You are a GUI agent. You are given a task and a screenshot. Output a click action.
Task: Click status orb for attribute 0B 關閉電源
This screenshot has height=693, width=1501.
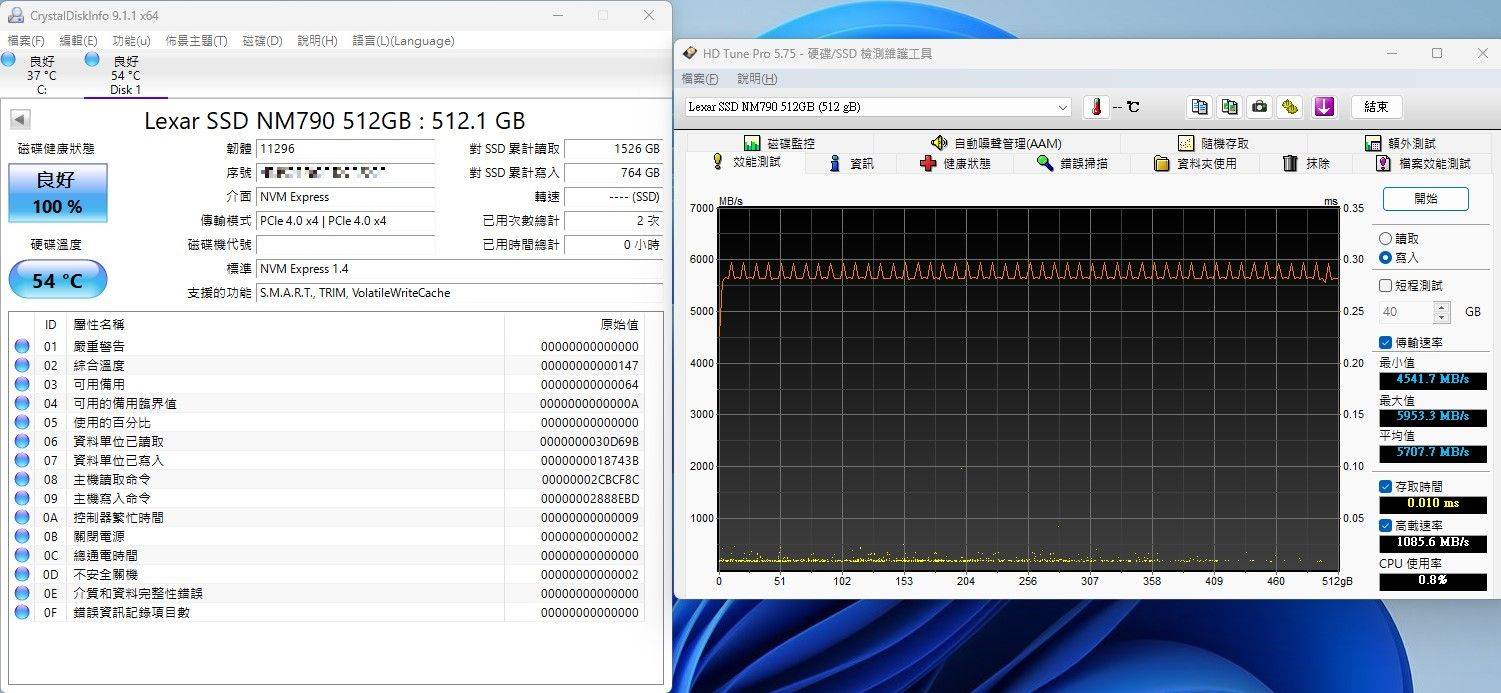pos(22,536)
